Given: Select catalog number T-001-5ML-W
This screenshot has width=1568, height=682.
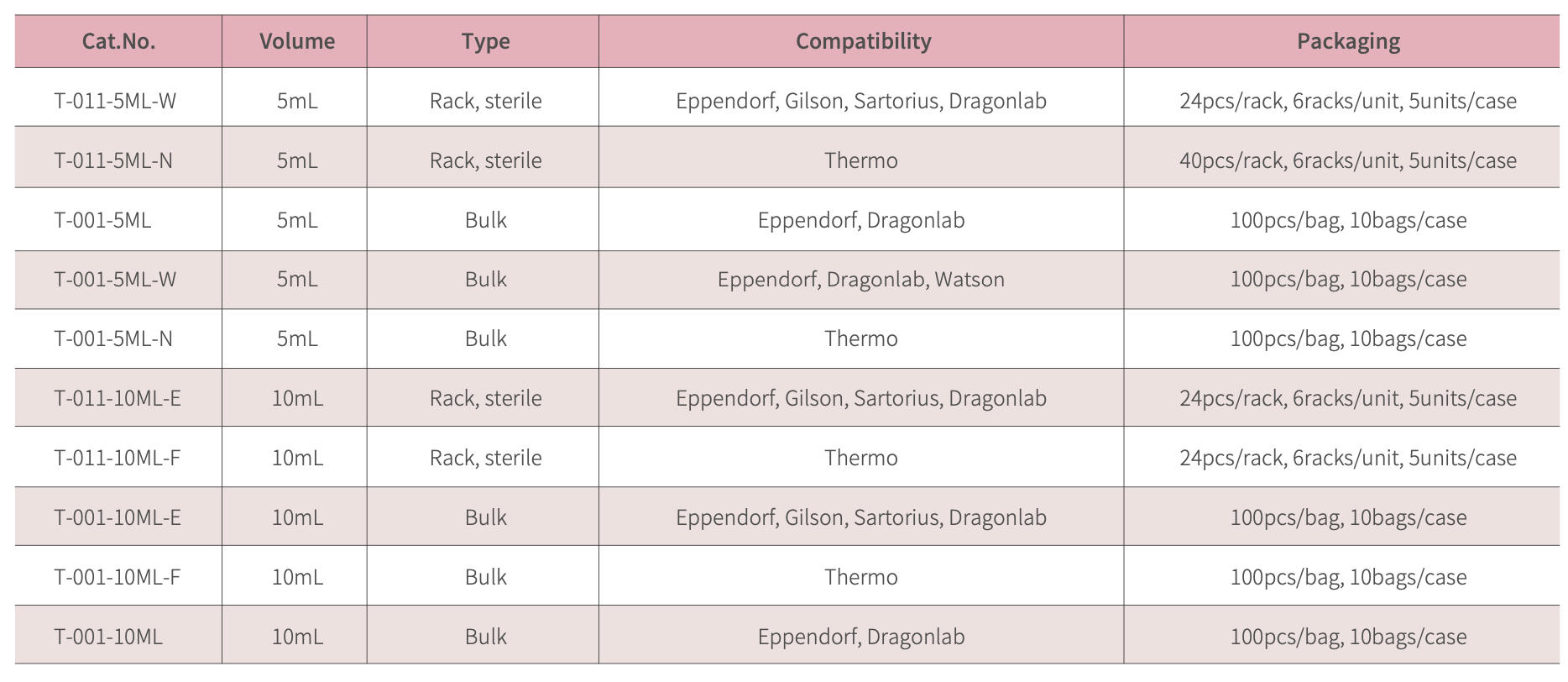Looking at the screenshot, I should click(x=115, y=279).
